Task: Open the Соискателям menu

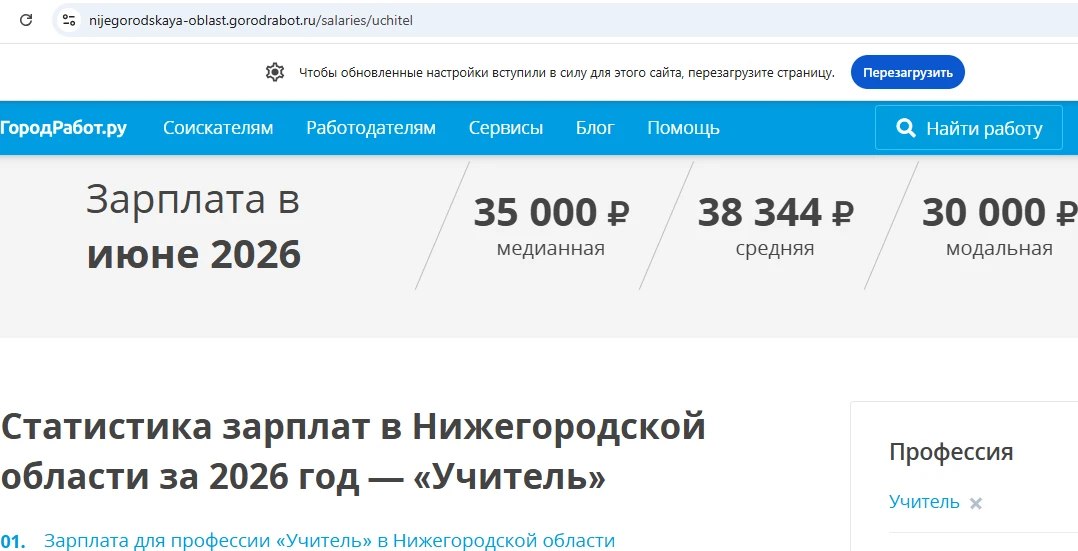Action: [218, 128]
